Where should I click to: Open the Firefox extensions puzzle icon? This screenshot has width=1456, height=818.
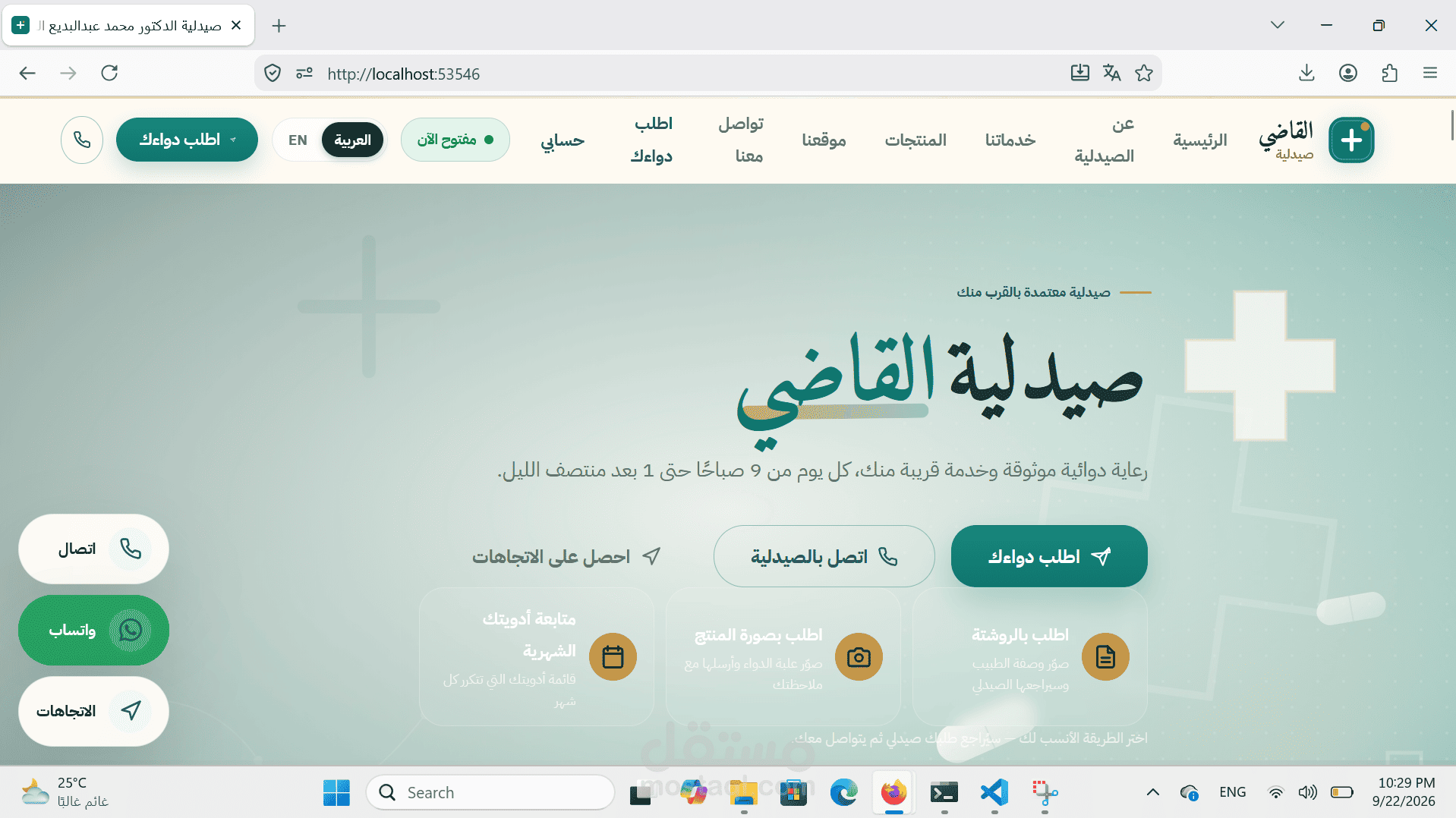click(1390, 73)
